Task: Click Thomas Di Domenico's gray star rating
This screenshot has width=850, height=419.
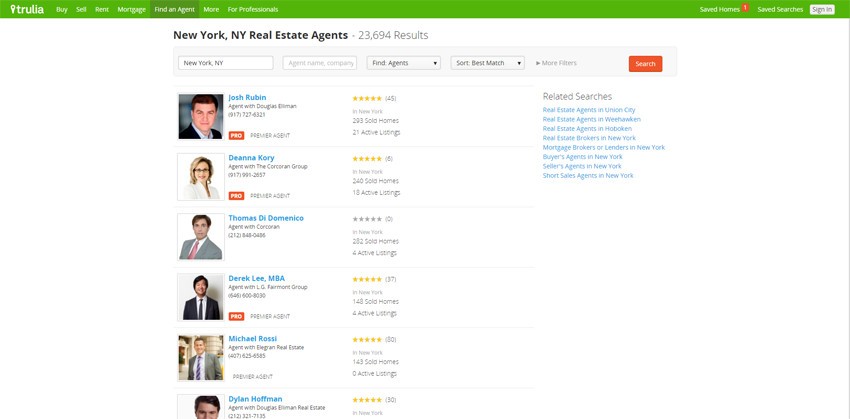Action: [x=367, y=219]
